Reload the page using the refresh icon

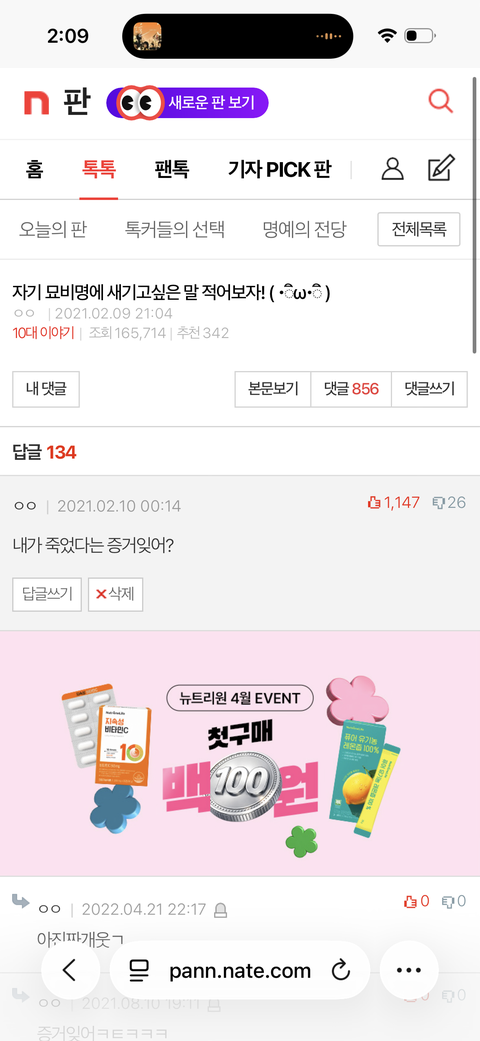(341, 971)
